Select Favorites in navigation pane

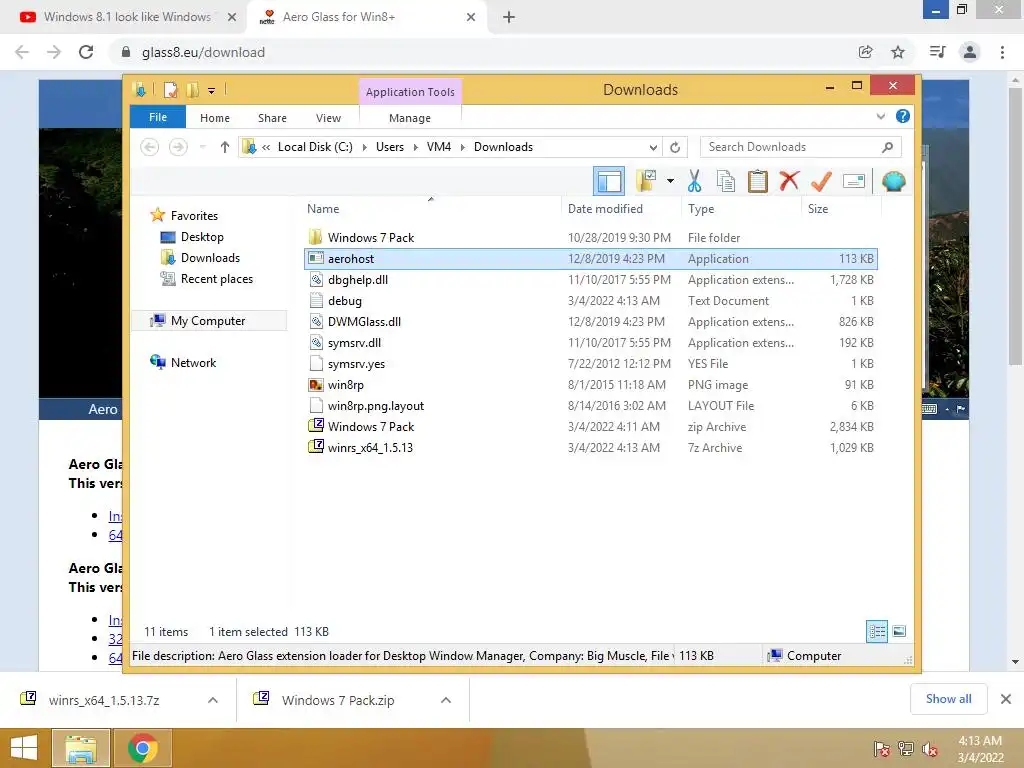(193, 216)
